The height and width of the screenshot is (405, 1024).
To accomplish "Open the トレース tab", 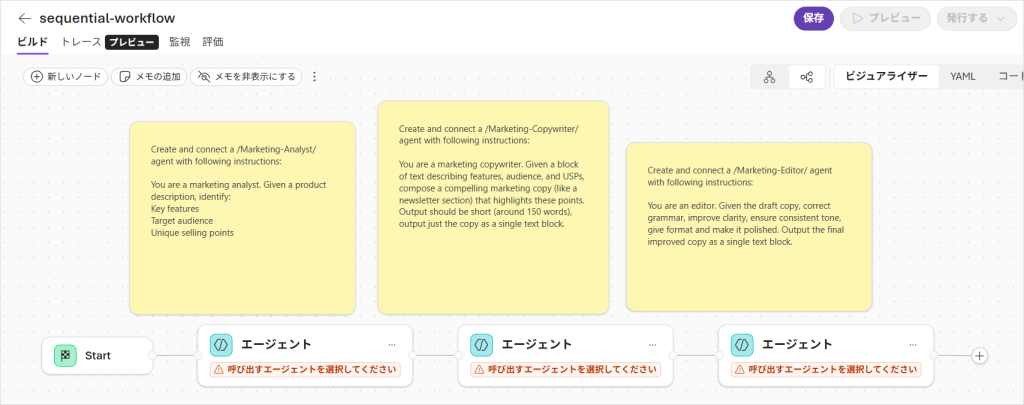I will tap(80, 42).
